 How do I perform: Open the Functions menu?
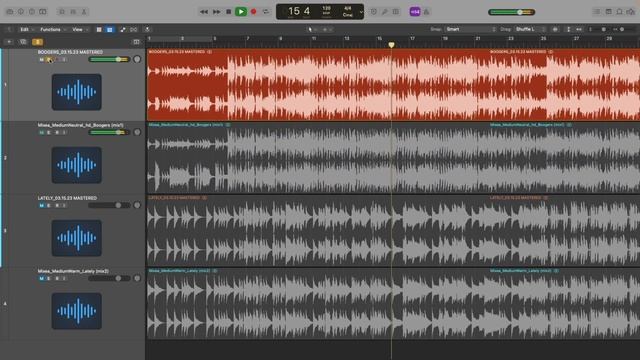coord(53,29)
